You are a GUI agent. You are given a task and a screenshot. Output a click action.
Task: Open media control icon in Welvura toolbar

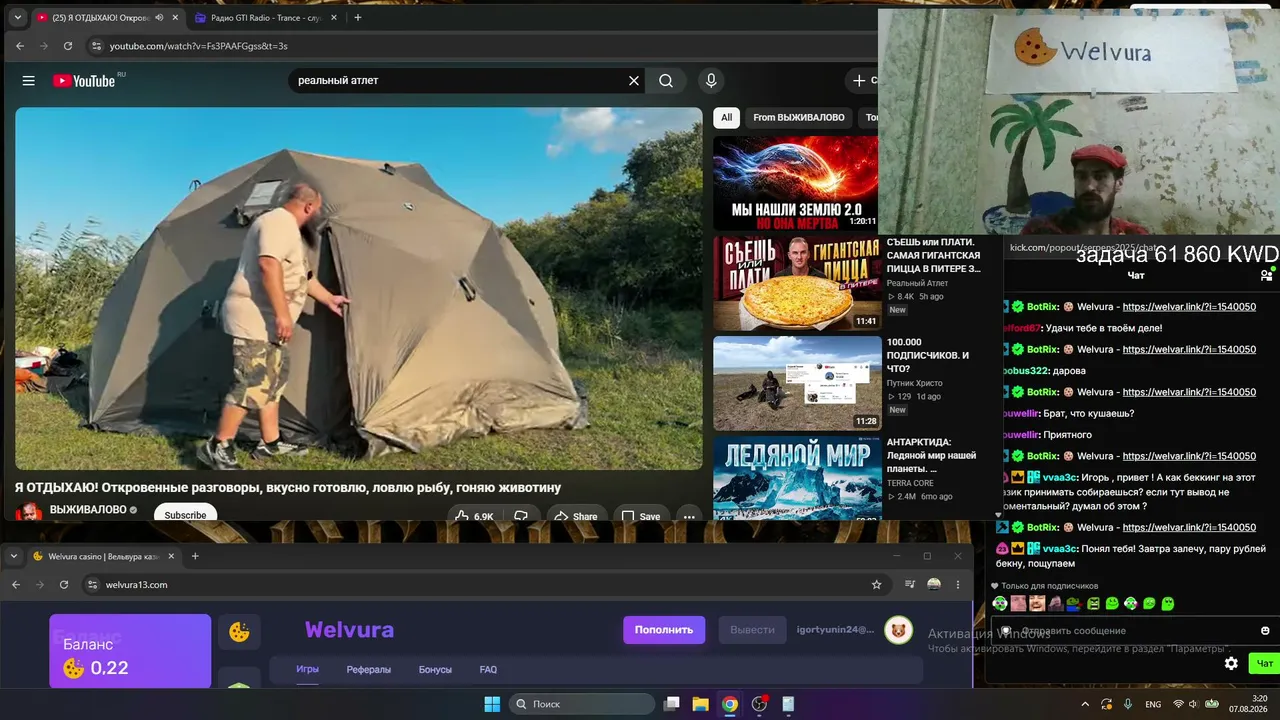[909, 585]
